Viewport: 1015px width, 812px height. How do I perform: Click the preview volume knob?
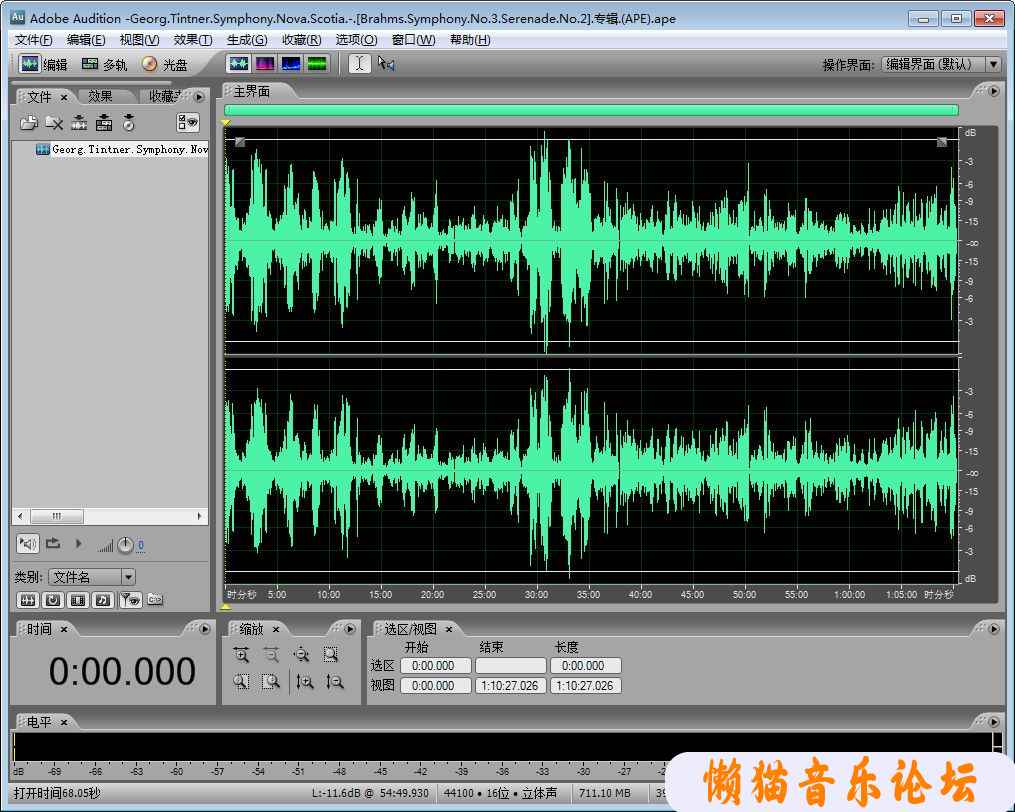click(125, 545)
